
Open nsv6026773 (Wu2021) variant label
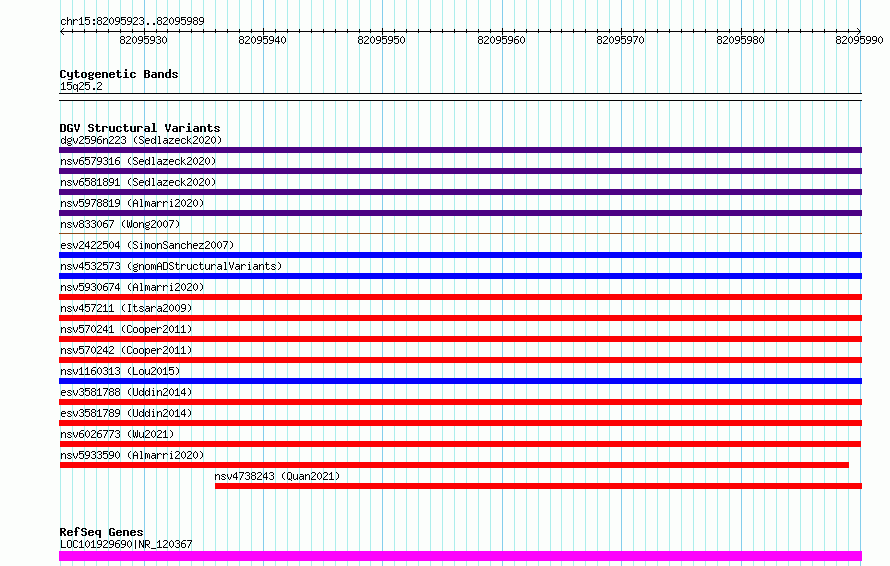point(117,434)
